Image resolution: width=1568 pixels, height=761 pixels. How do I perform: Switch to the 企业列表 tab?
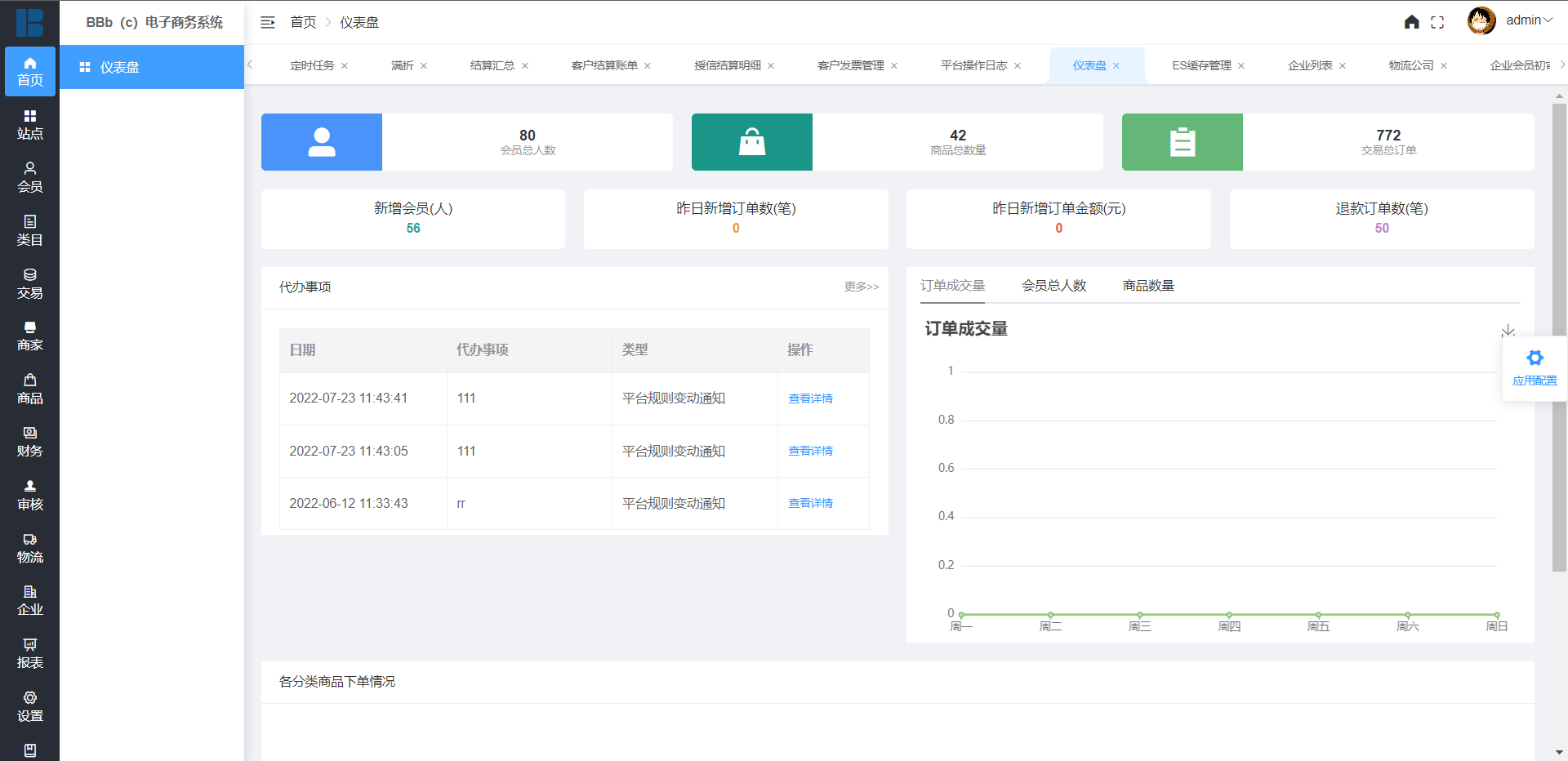(1310, 65)
